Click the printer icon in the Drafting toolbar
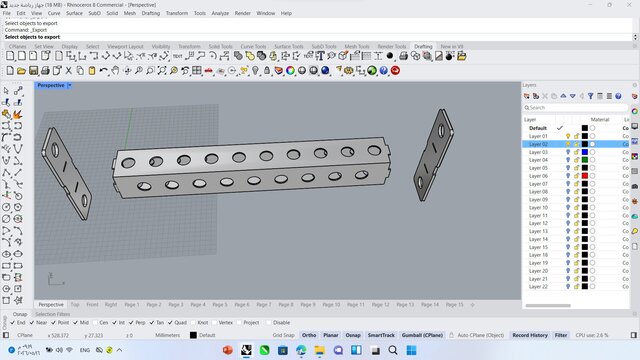640x360 pixels. coord(403,56)
